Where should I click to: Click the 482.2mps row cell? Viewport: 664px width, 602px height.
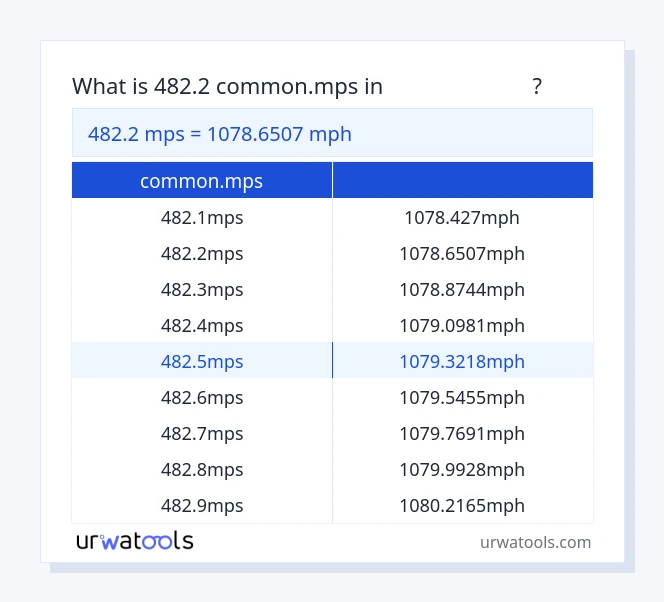(202, 253)
